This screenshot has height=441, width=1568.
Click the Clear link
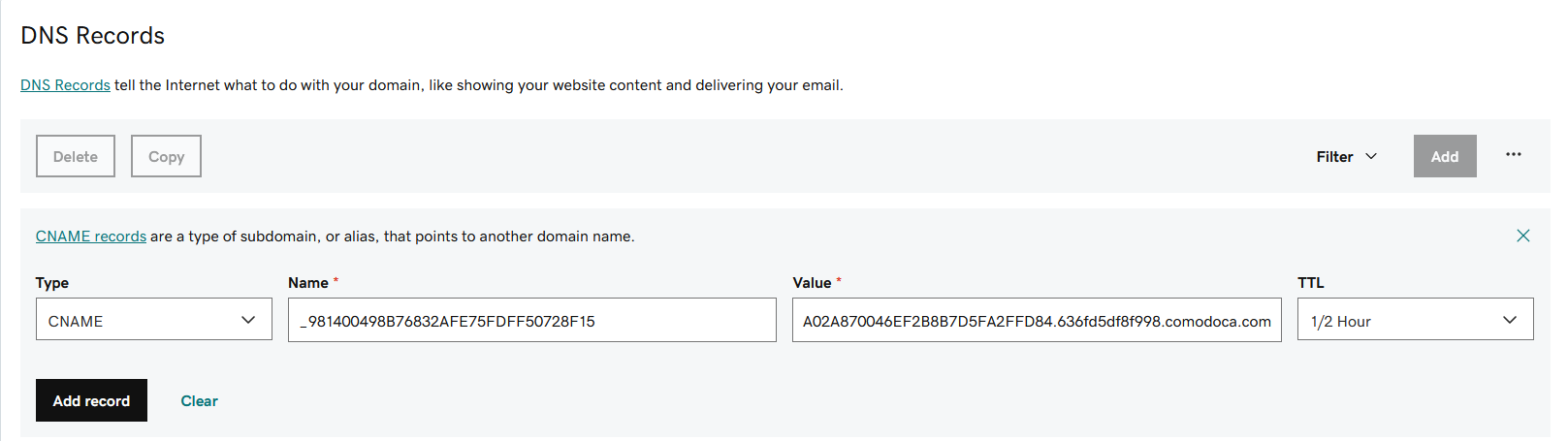(x=199, y=400)
